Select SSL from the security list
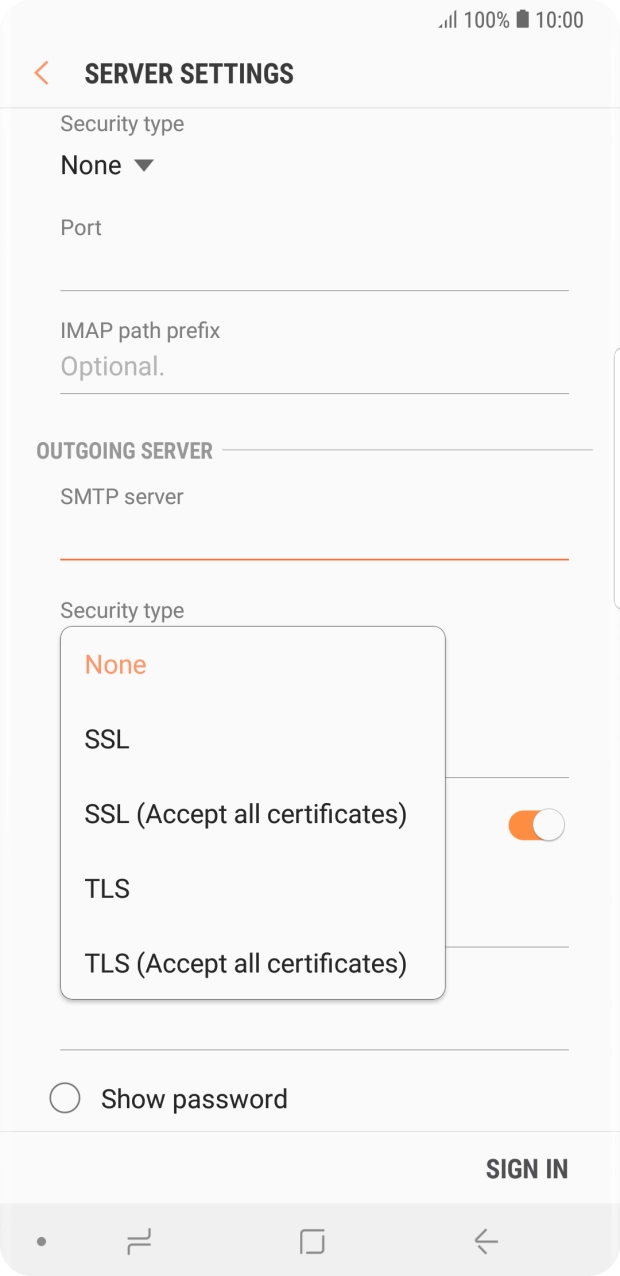The height and width of the screenshot is (1276, 620). tap(108, 739)
